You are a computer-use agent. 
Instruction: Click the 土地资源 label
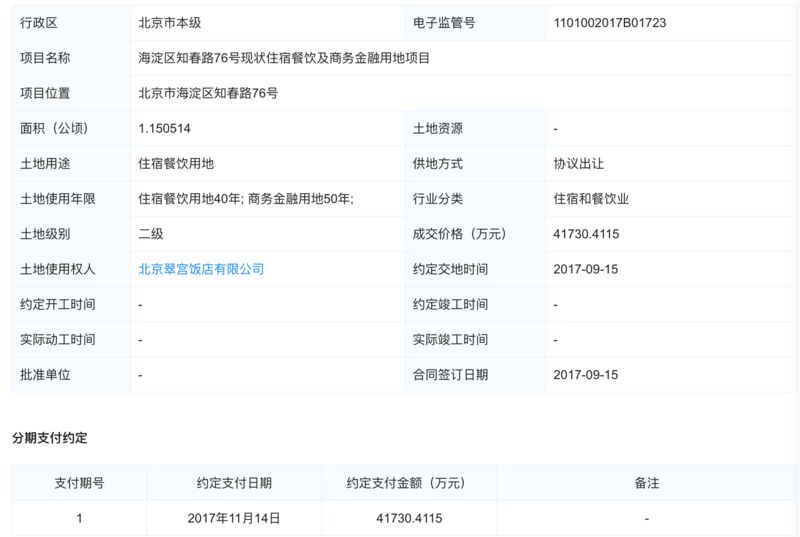click(x=438, y=128)
